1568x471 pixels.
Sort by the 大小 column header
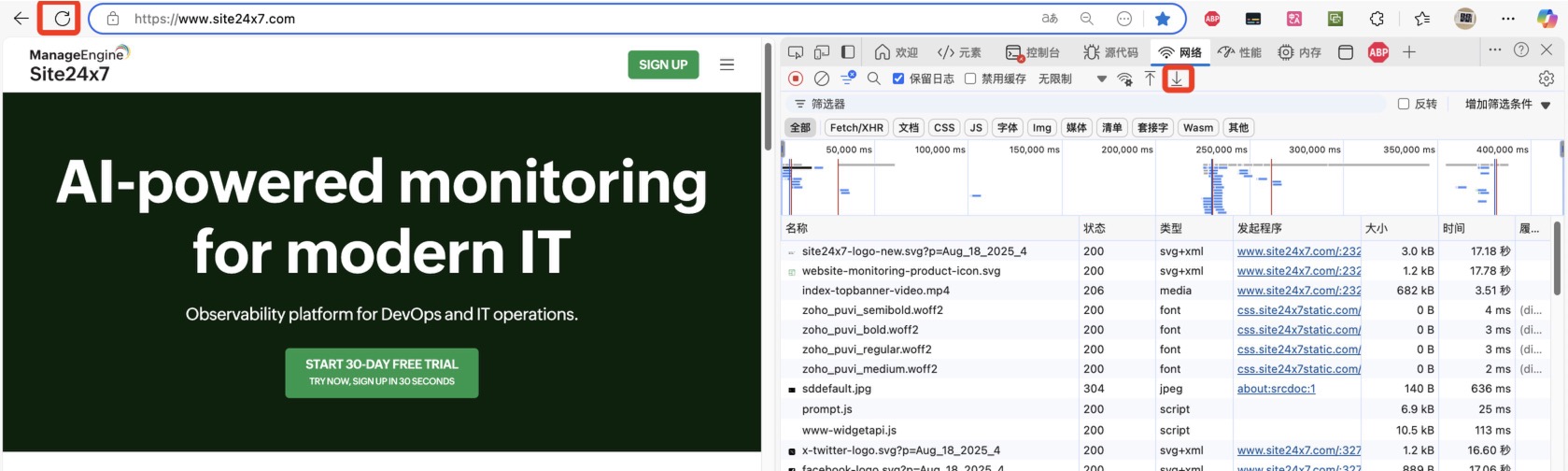pos(1399,228)
